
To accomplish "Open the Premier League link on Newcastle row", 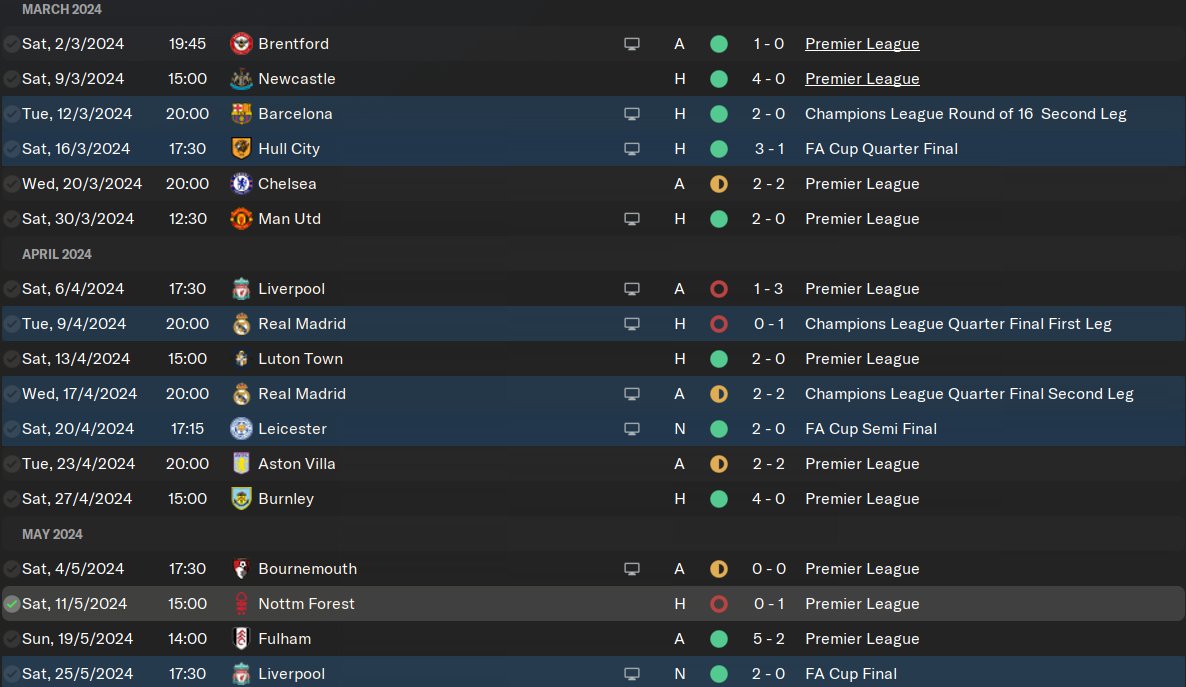I will pyautogui.click(x=861, y=79).
